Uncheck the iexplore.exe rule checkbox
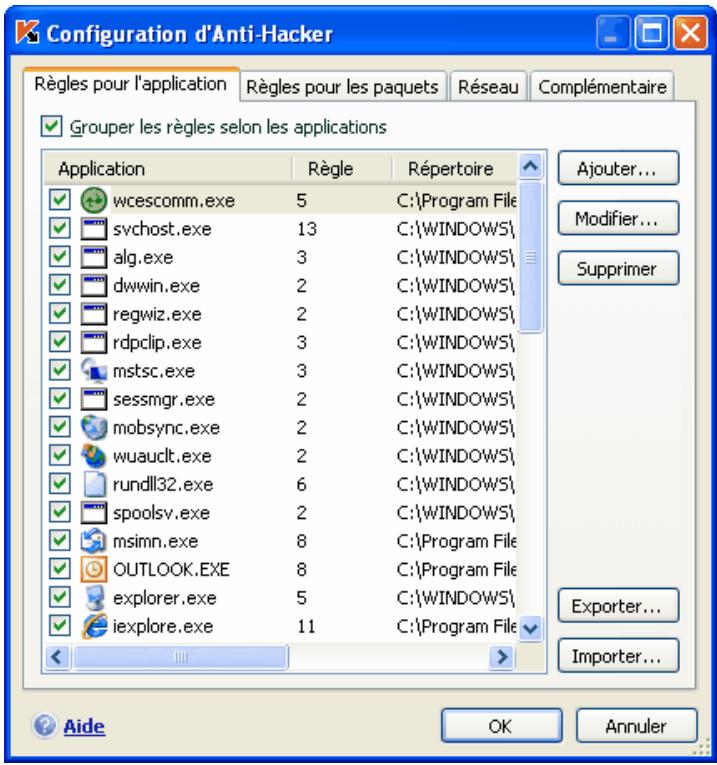This screenshot has height=765, width=717. click(x=60, y=626)
